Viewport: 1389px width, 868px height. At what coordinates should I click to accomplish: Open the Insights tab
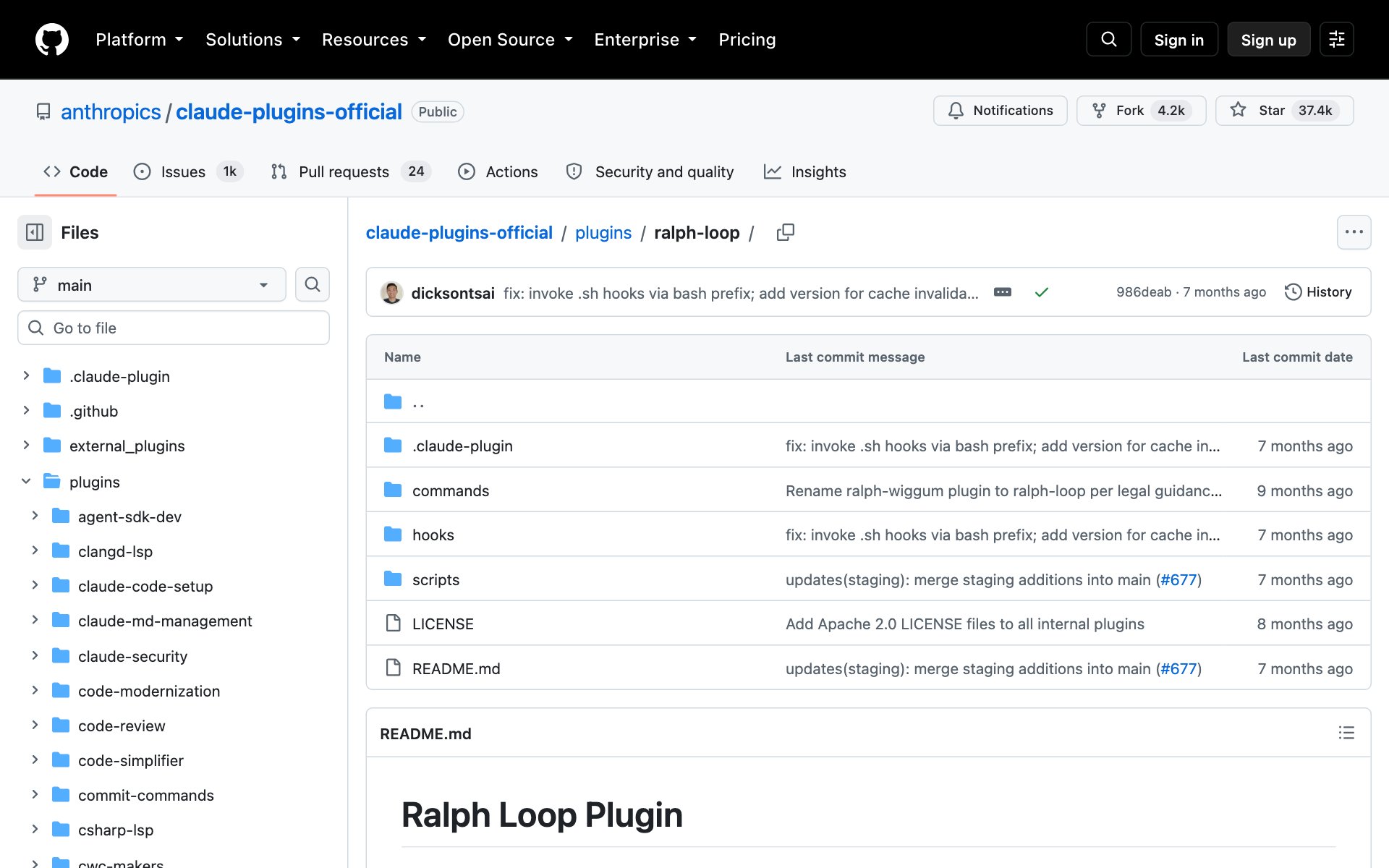pos(804,171)
